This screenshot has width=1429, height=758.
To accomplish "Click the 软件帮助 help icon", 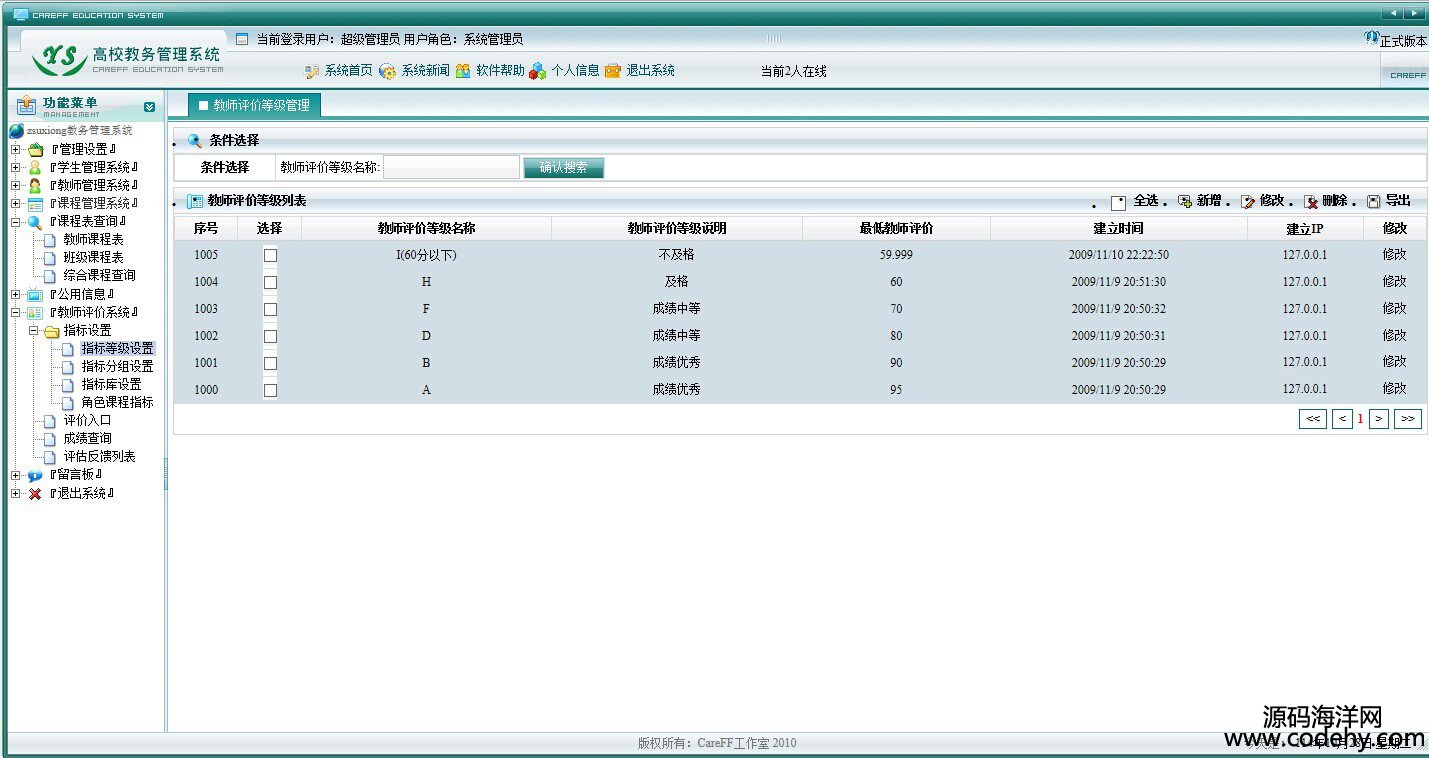I will point(463,71).
